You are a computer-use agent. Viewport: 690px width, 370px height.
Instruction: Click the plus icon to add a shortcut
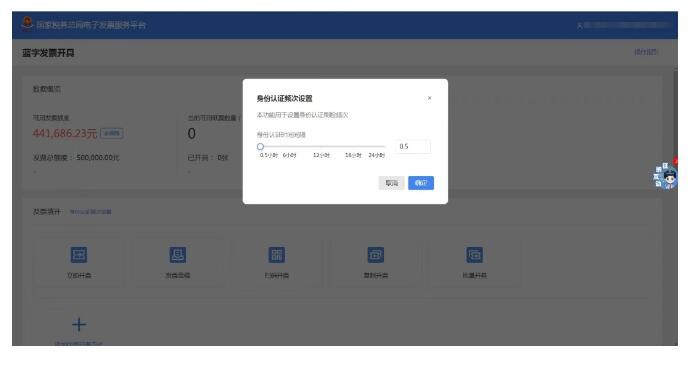(79, 325)
